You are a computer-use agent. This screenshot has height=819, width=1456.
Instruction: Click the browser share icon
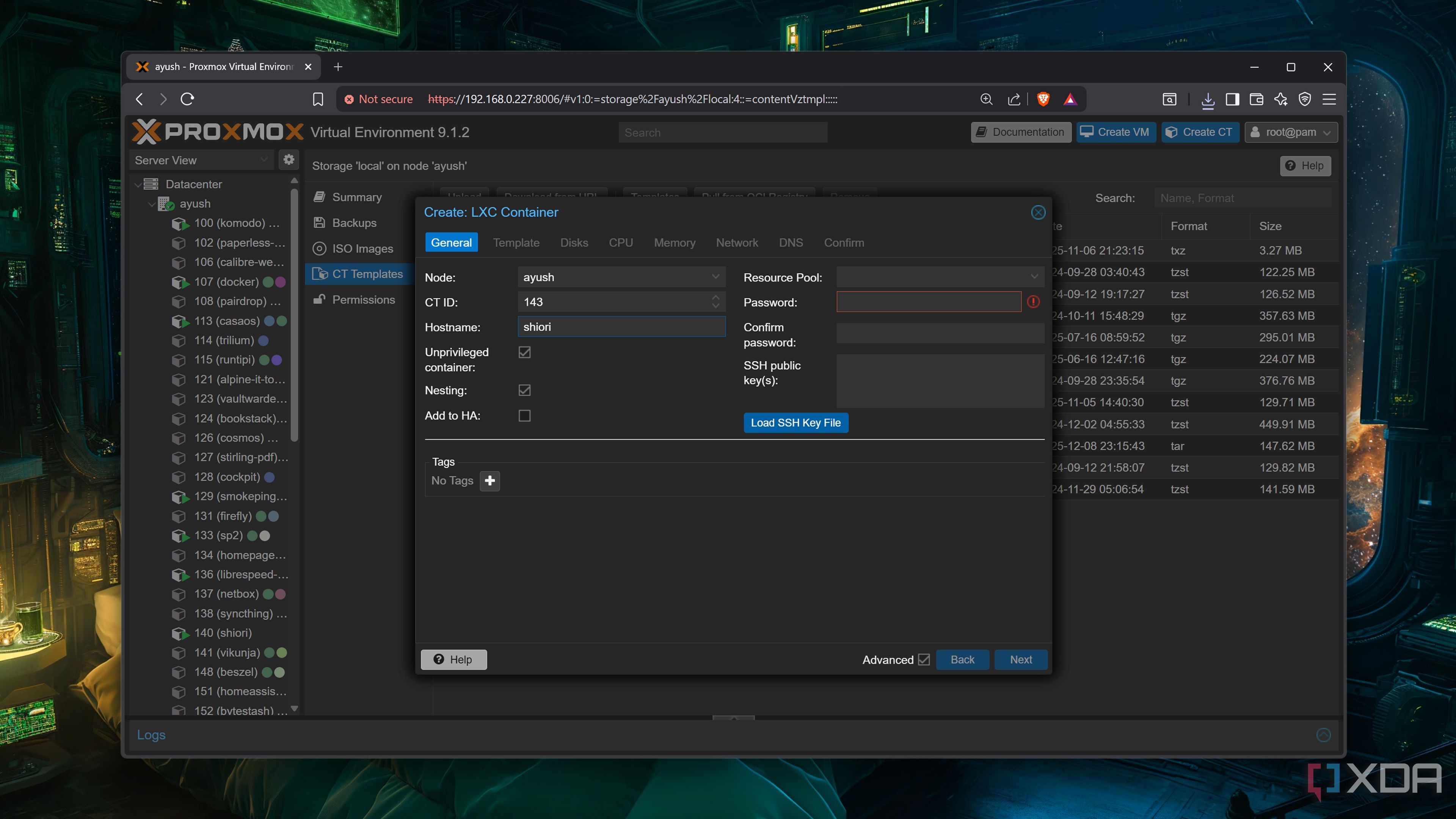pyautogui.click(x=1014, y=99)
